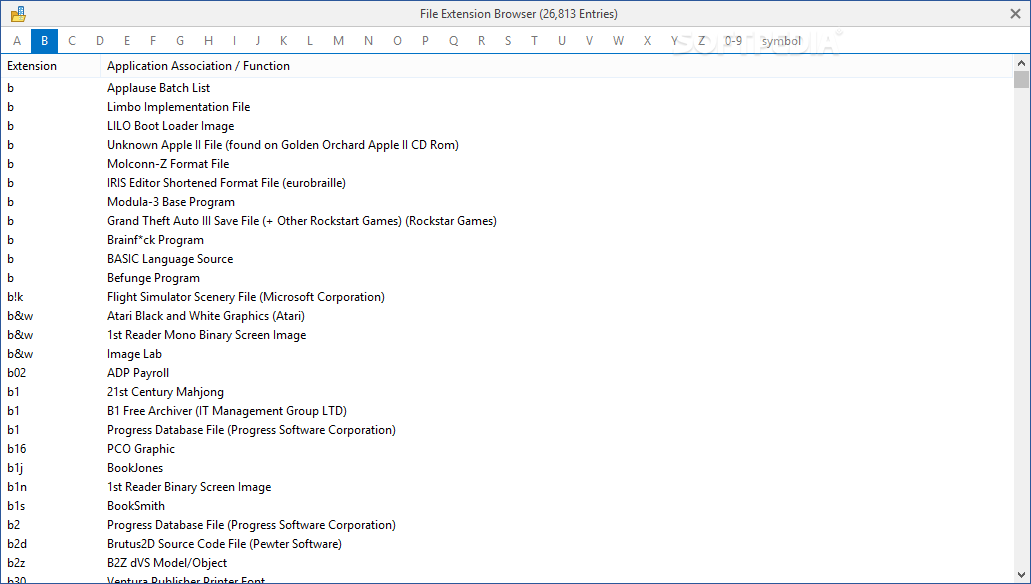The width and height of the screenshot is (1031, 584).
Task: Show extensions starting with L
Action: [310, 41]
